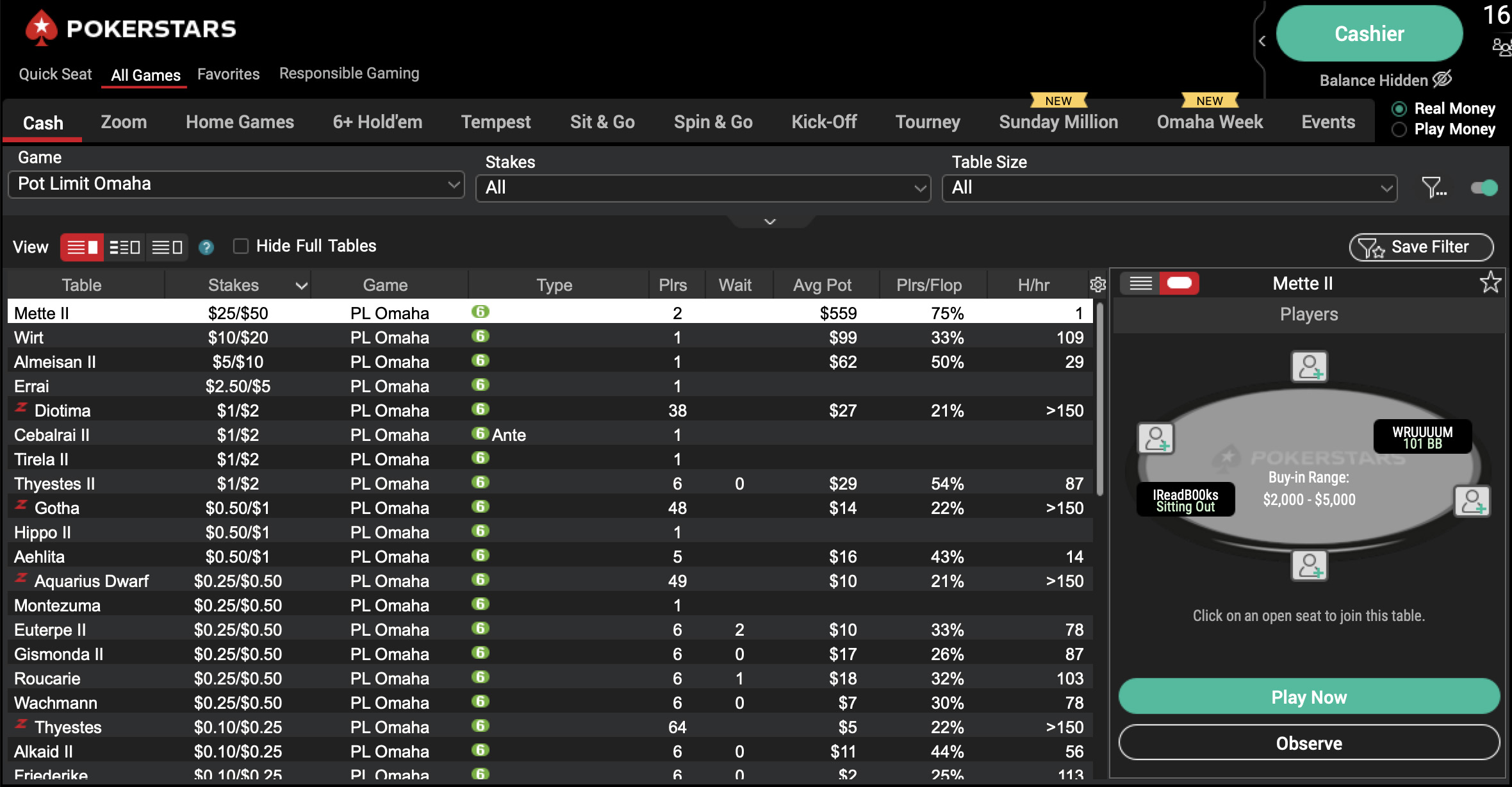Switch to Quick Seat
The width and height of the screenshot is (1512, 787).
click(55, 74)
